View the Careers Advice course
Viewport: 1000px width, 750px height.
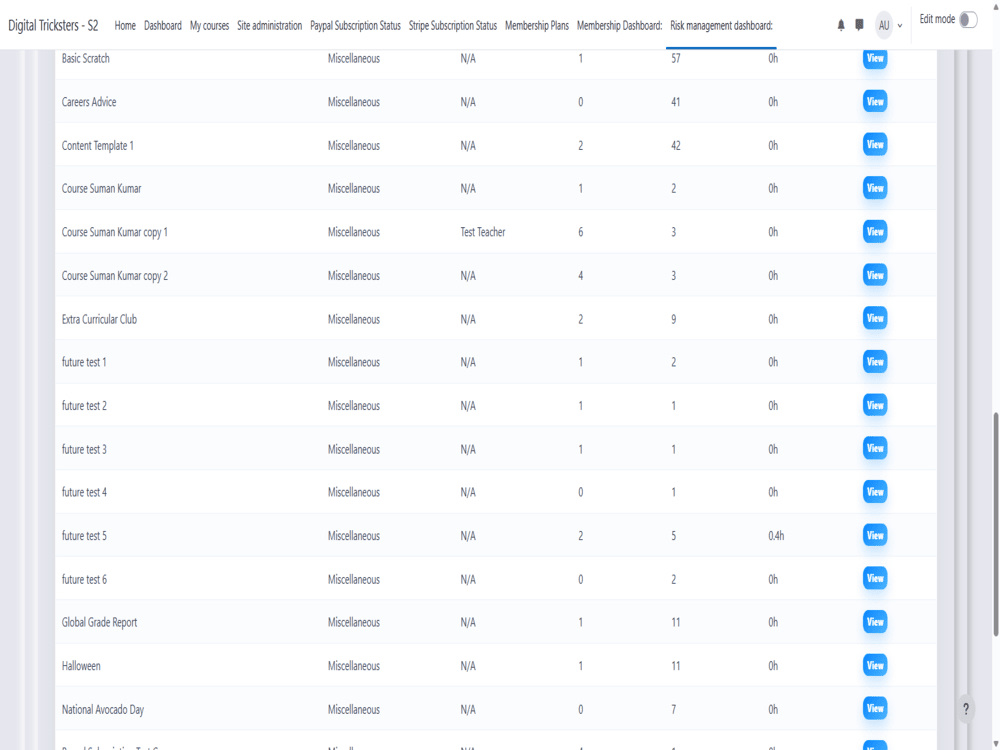[875, 101]
